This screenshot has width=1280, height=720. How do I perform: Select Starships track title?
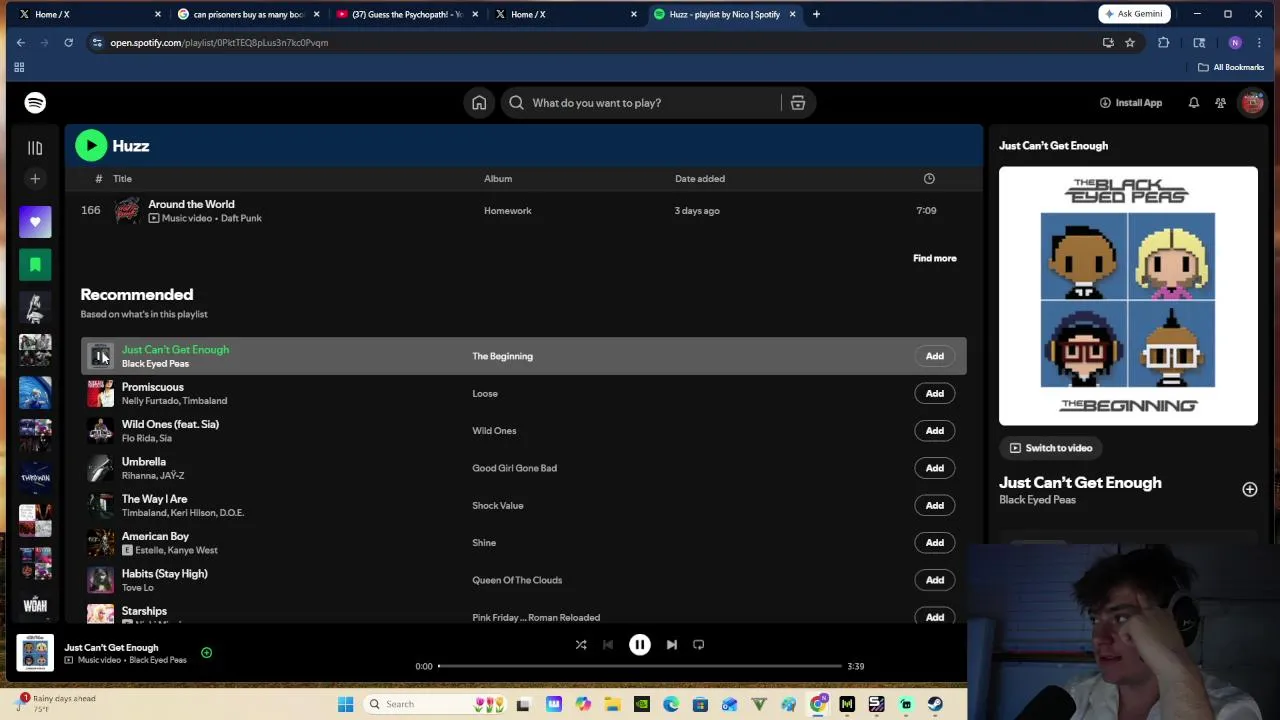(x=144, y=611)
